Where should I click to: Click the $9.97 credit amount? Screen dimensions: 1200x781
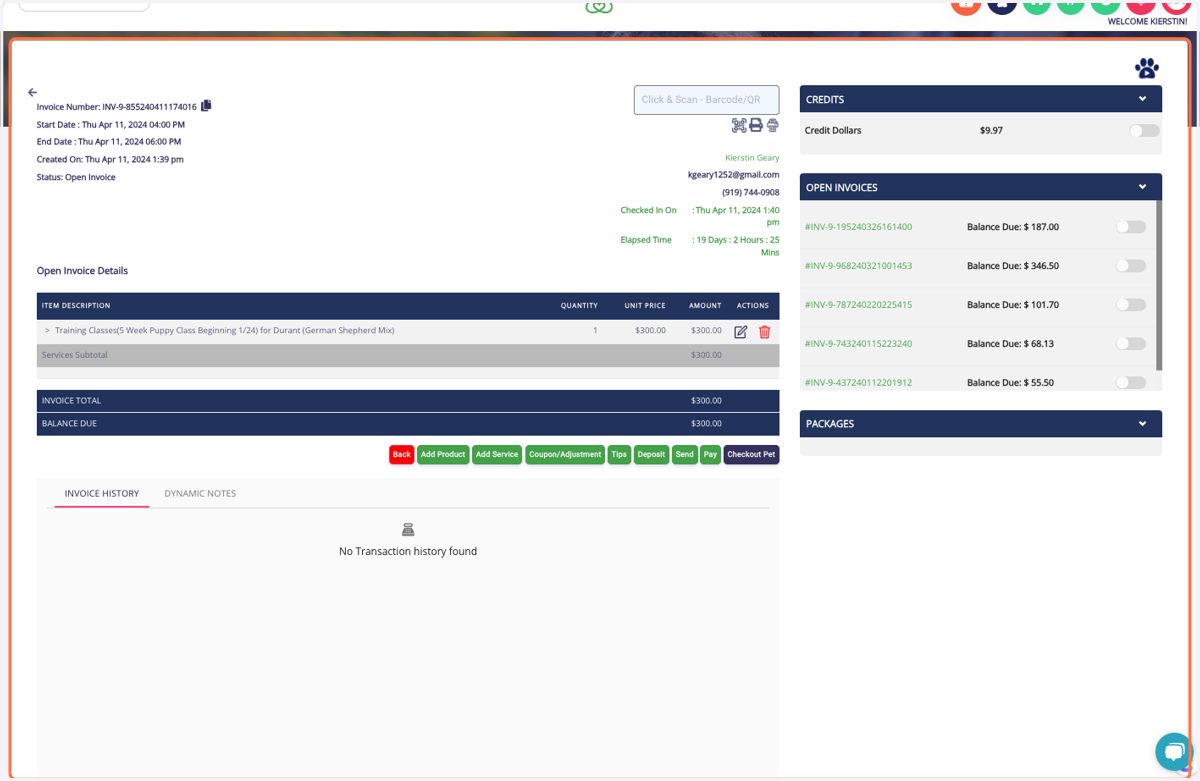[x=991, y=130]
